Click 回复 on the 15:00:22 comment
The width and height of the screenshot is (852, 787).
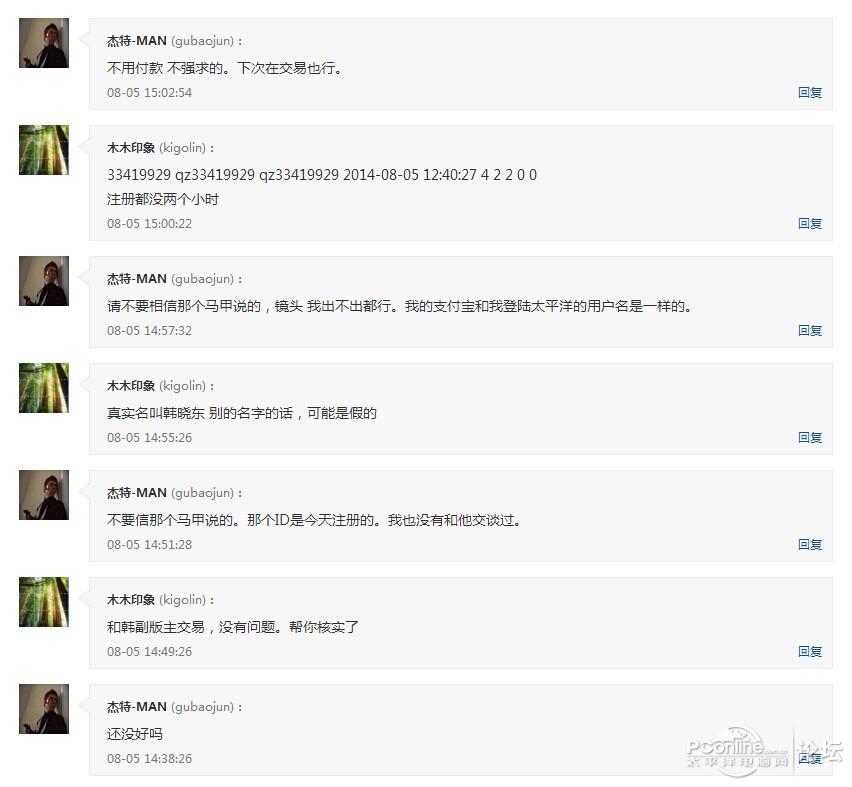810,223
